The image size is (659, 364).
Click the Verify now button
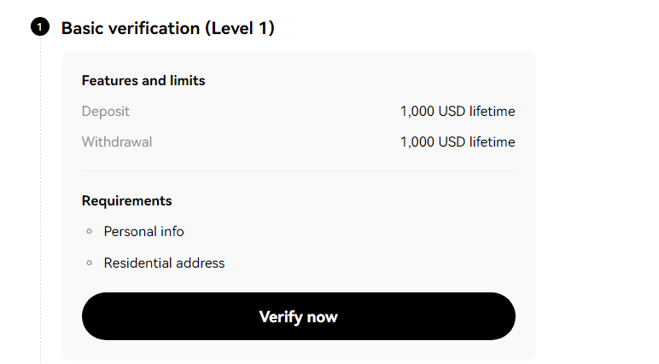click(x=298, y=316)
